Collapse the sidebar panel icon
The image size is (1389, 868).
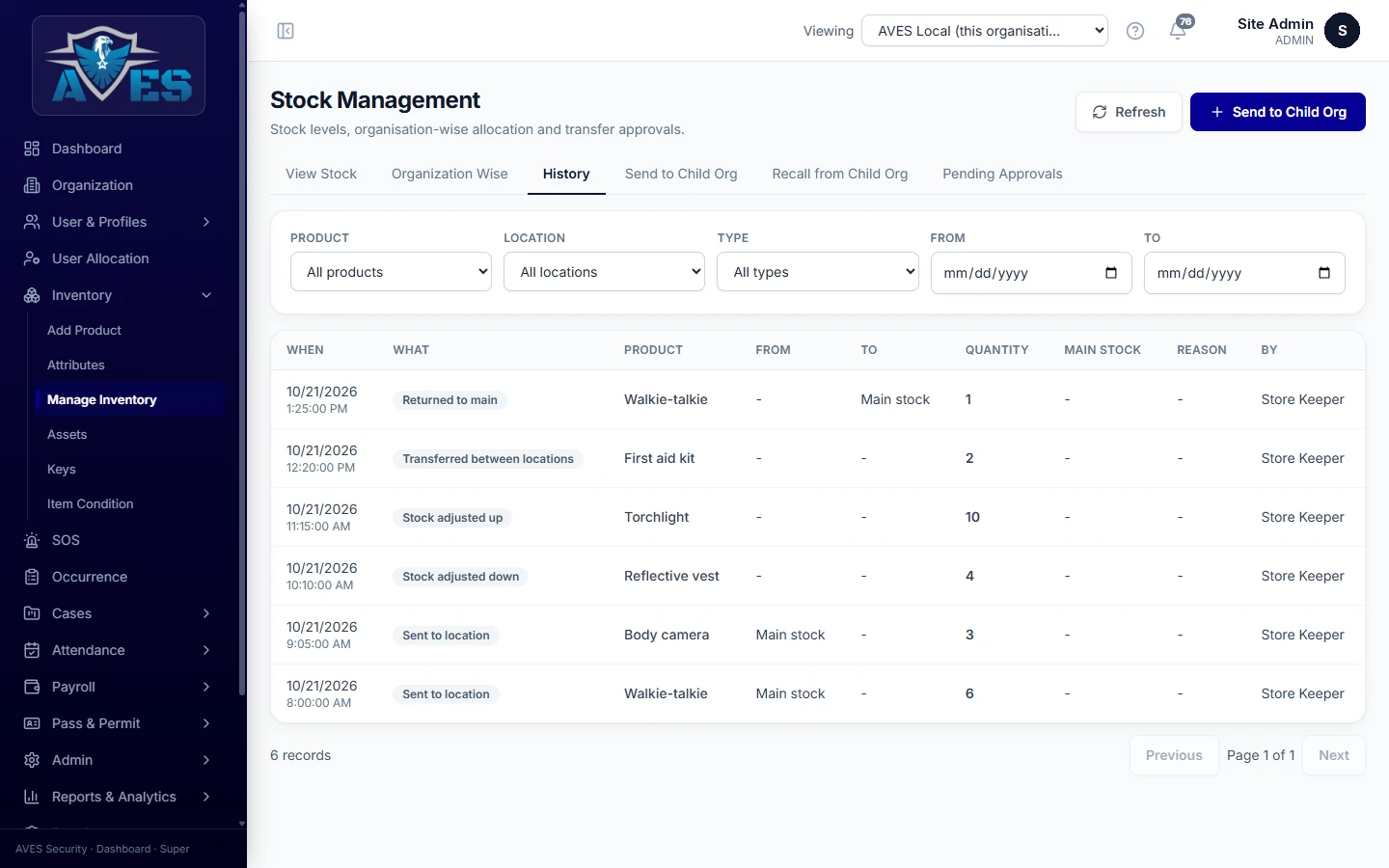pyautogui.click(x=286, y=31)
